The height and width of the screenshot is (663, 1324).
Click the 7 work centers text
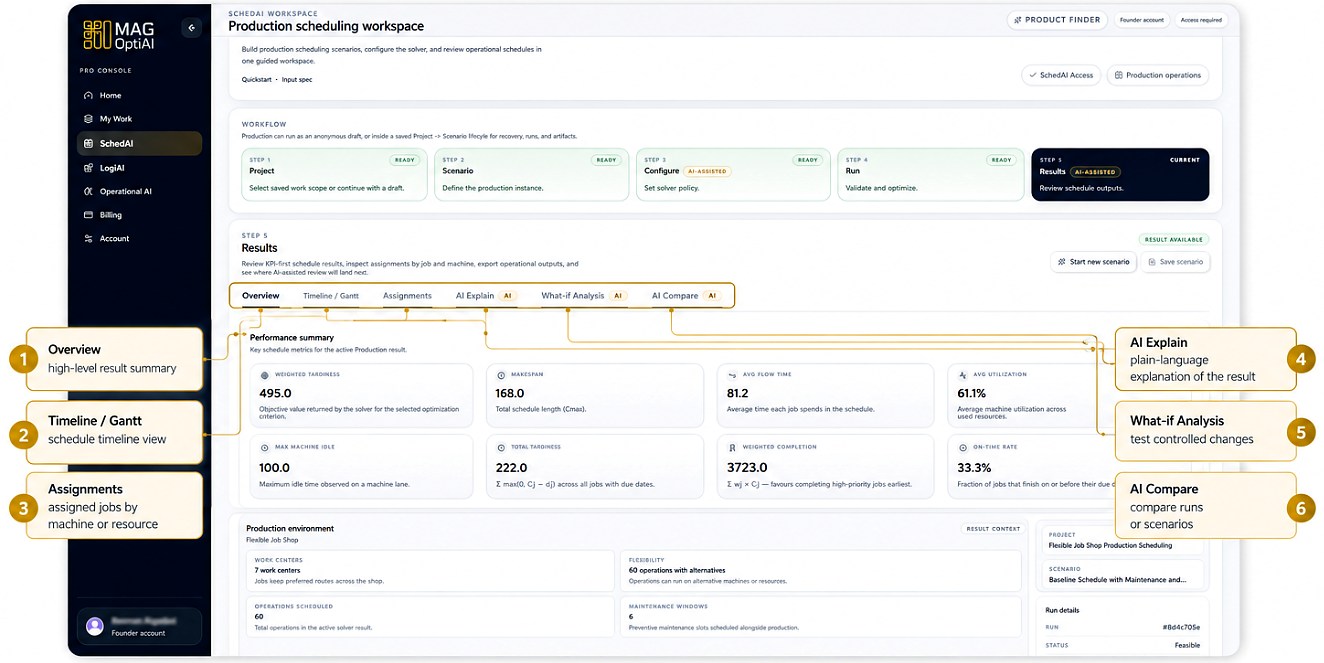(x=279, y=570)
